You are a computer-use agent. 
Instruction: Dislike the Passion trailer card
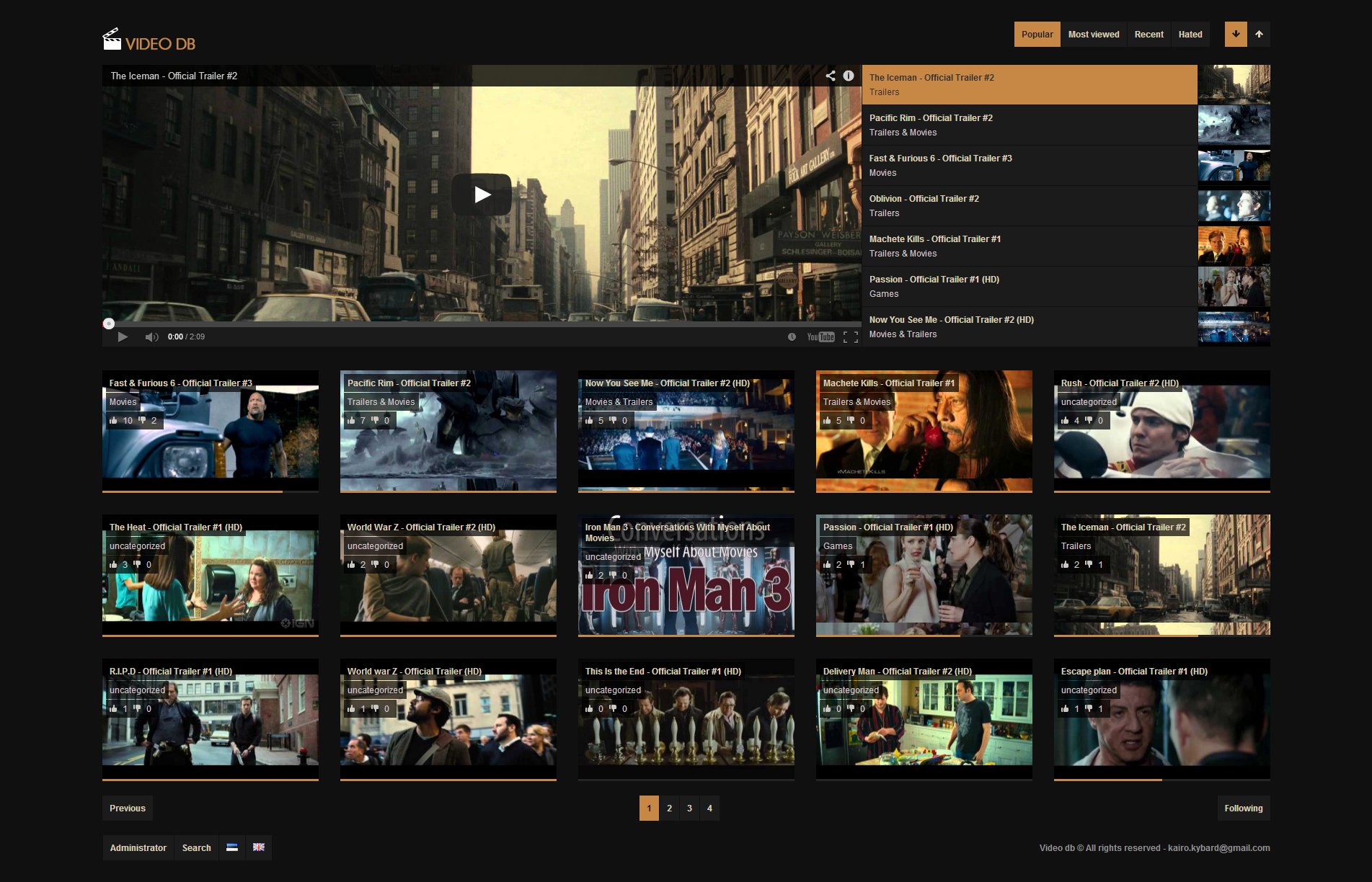click(851, 564)
